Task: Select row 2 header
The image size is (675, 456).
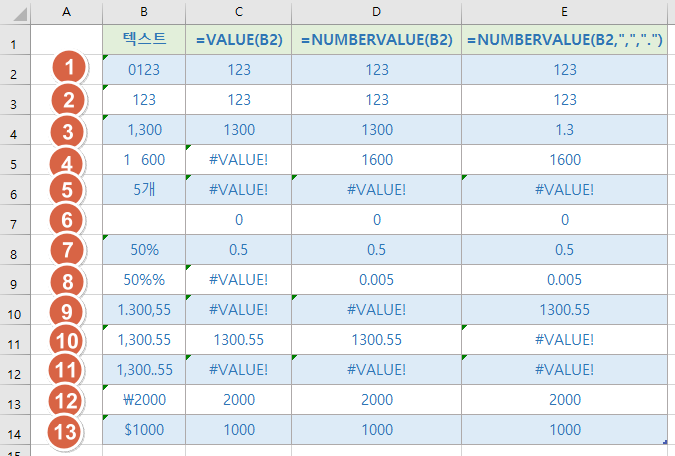Action: tap(15, 70)
